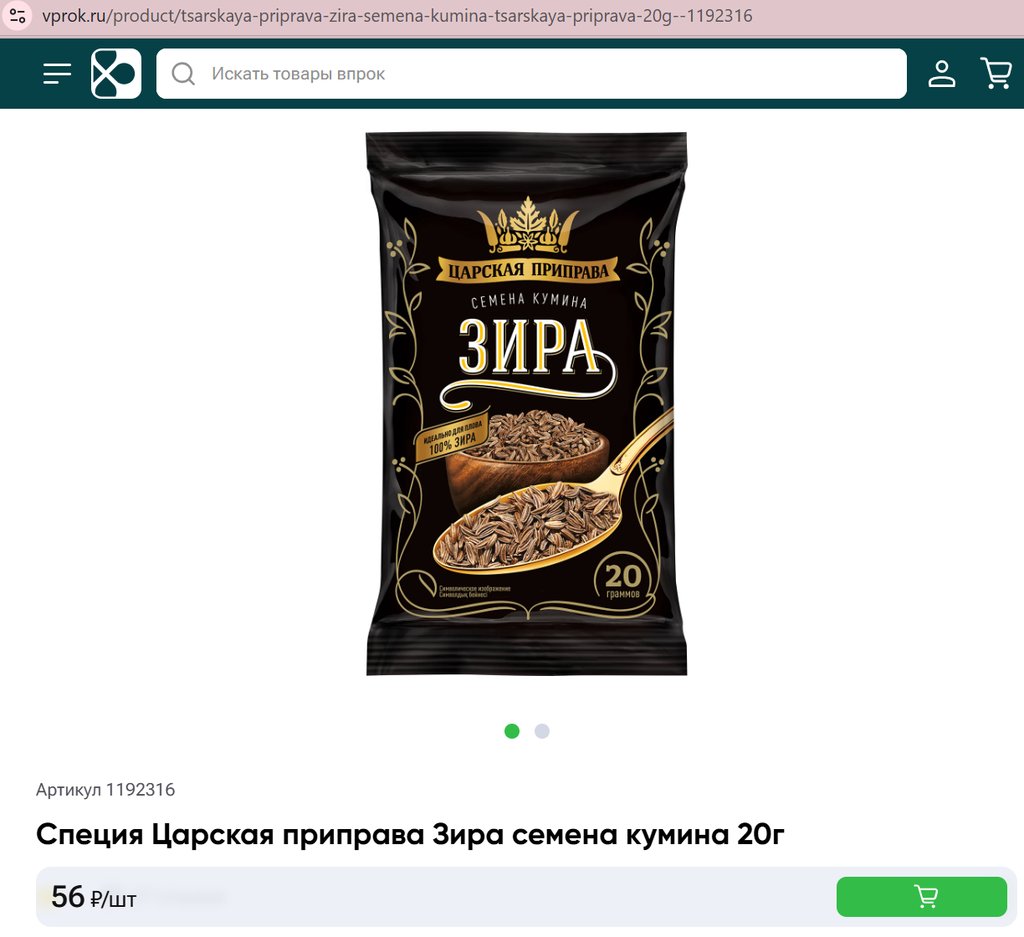Add product with green cart button
Viewport: 1024px width, 937px height.
pyautogui.click(x=921, y=897)
